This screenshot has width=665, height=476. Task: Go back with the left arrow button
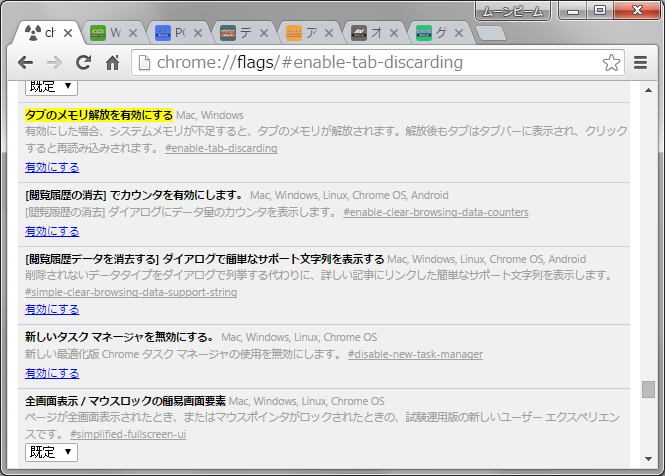tap(26, 63)
